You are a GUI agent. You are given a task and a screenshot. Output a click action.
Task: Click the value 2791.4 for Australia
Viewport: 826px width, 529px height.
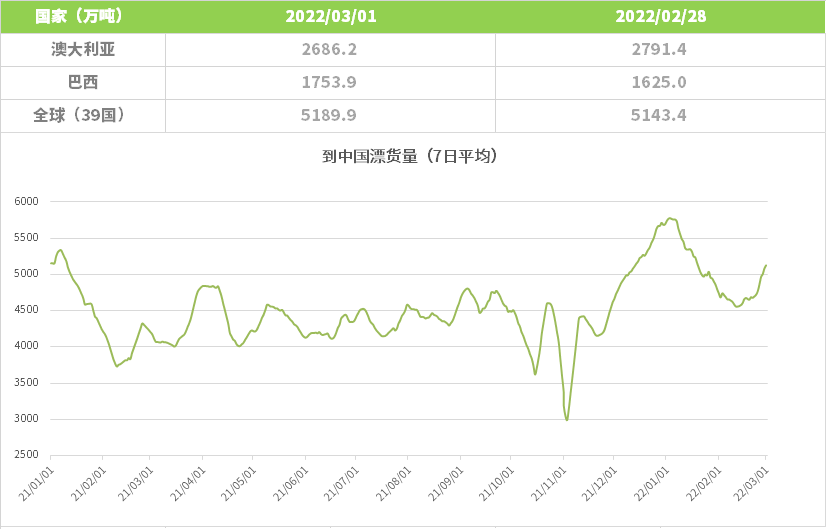(659, 50)
